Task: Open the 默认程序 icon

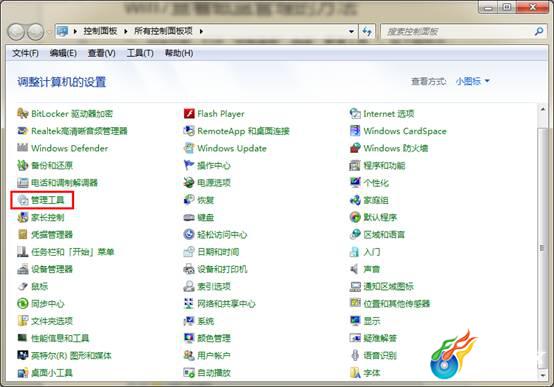Action: pyautogui.click(x=355, y=217)
